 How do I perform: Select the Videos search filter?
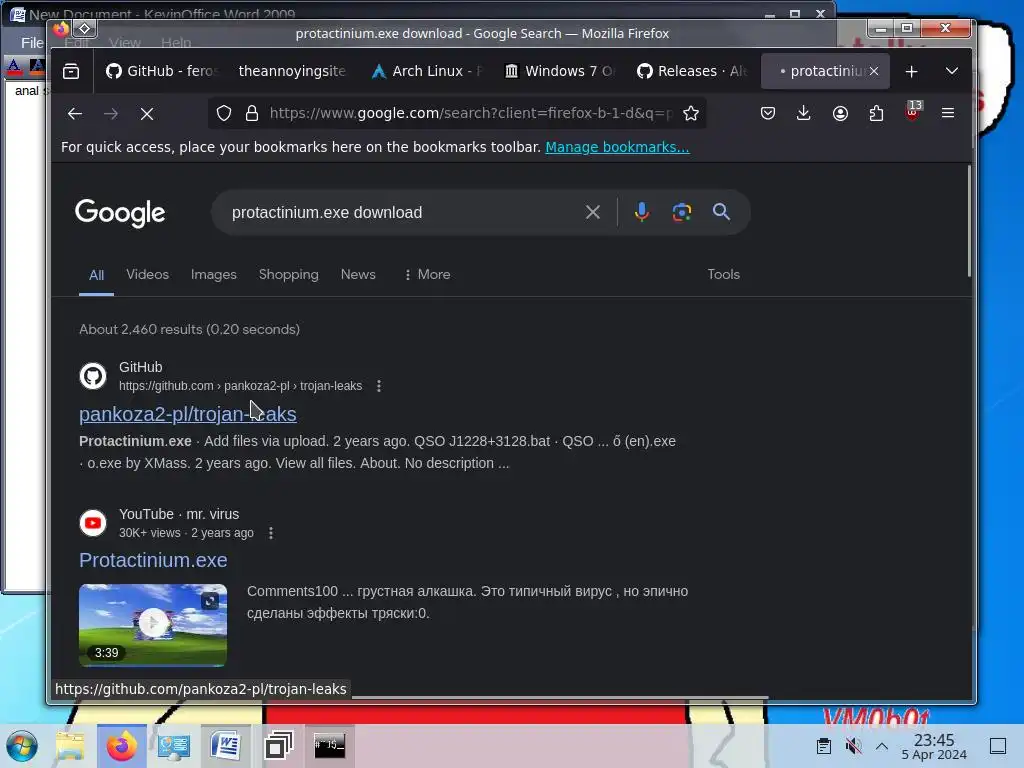pos(148,275)
